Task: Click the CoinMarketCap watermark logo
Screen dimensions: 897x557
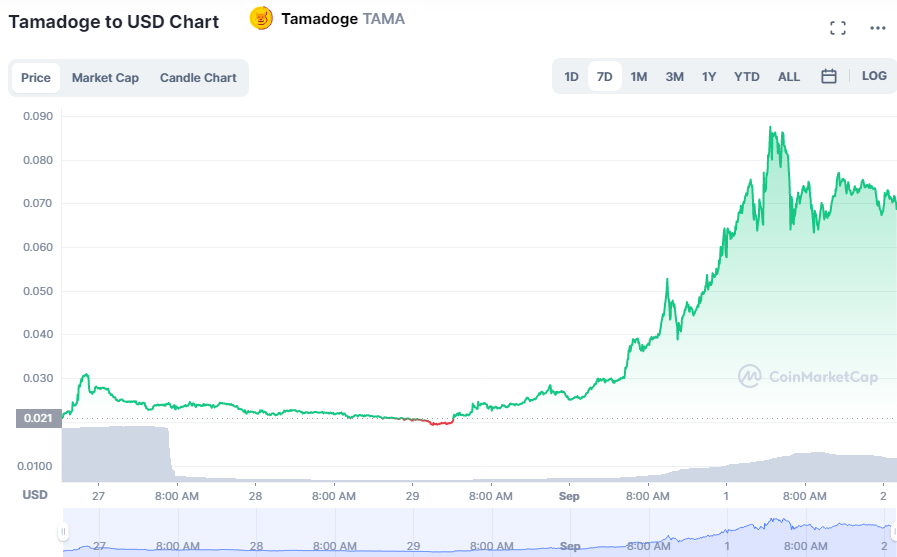Action: point(808,376)
